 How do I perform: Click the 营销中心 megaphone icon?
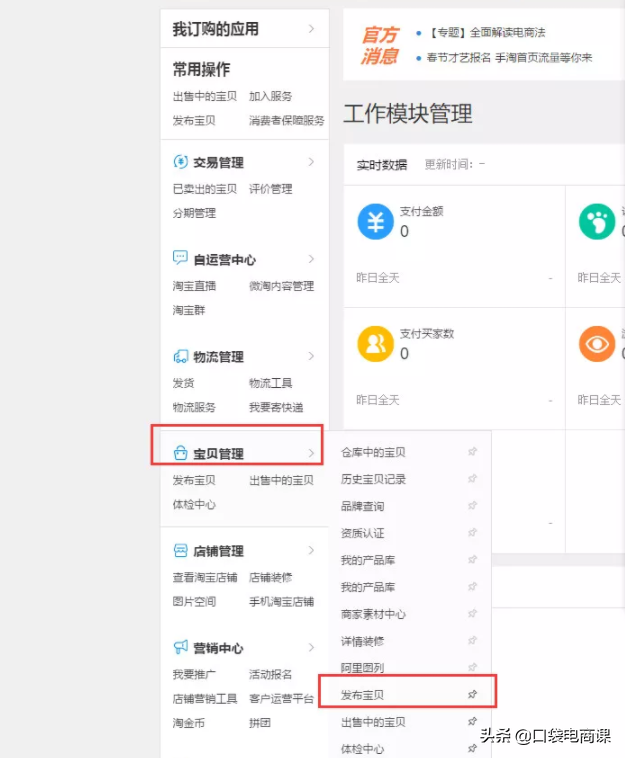(x=180, y=647)
